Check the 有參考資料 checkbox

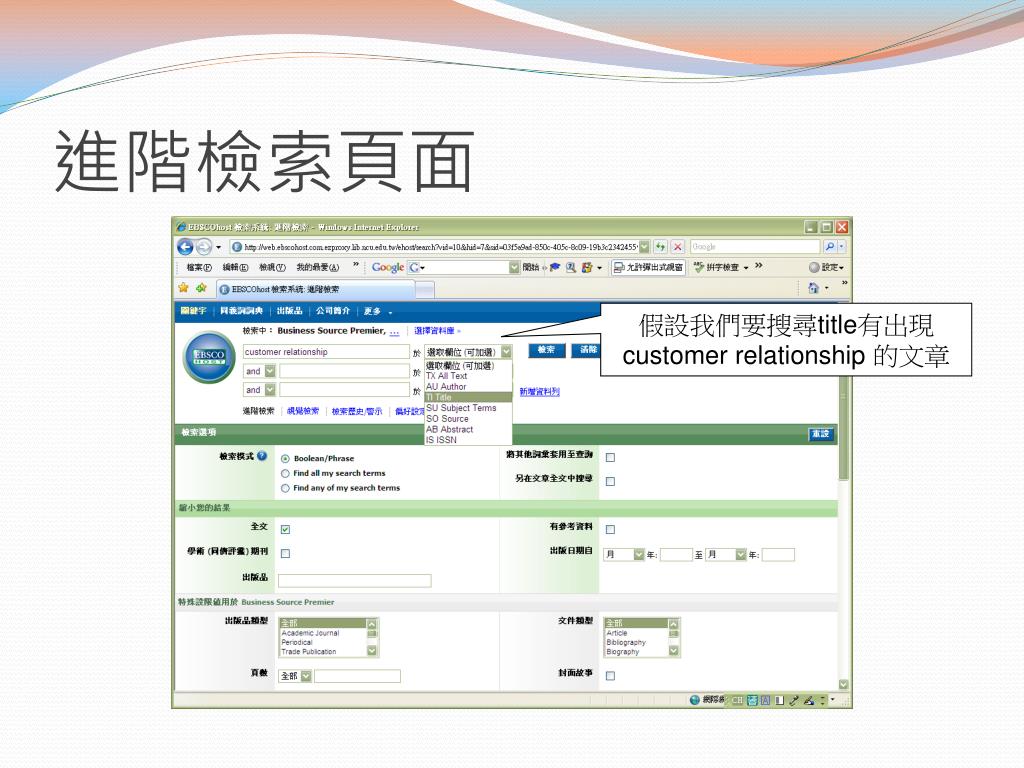click(610, 529)
